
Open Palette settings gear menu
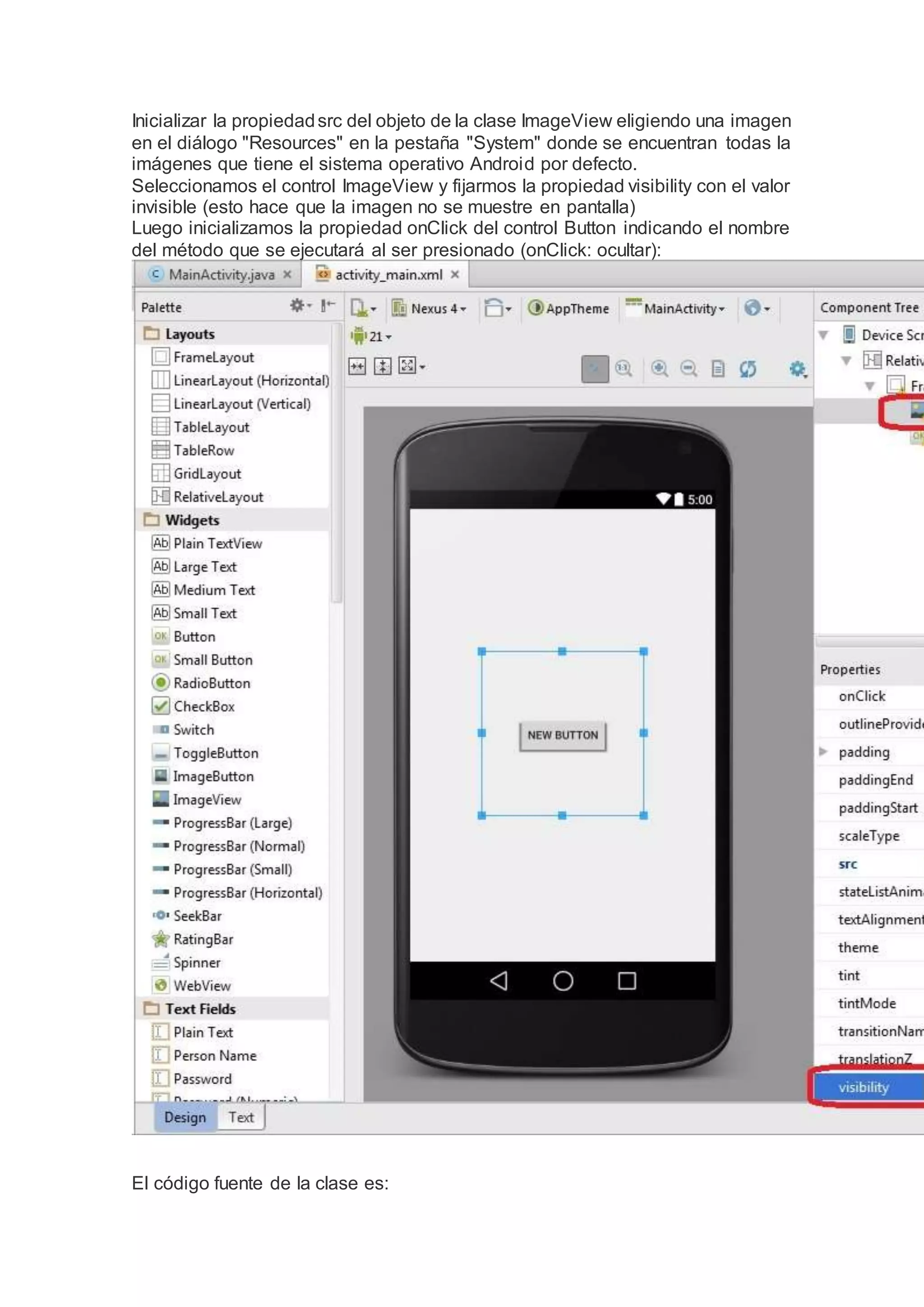click(x=300, y=306)
